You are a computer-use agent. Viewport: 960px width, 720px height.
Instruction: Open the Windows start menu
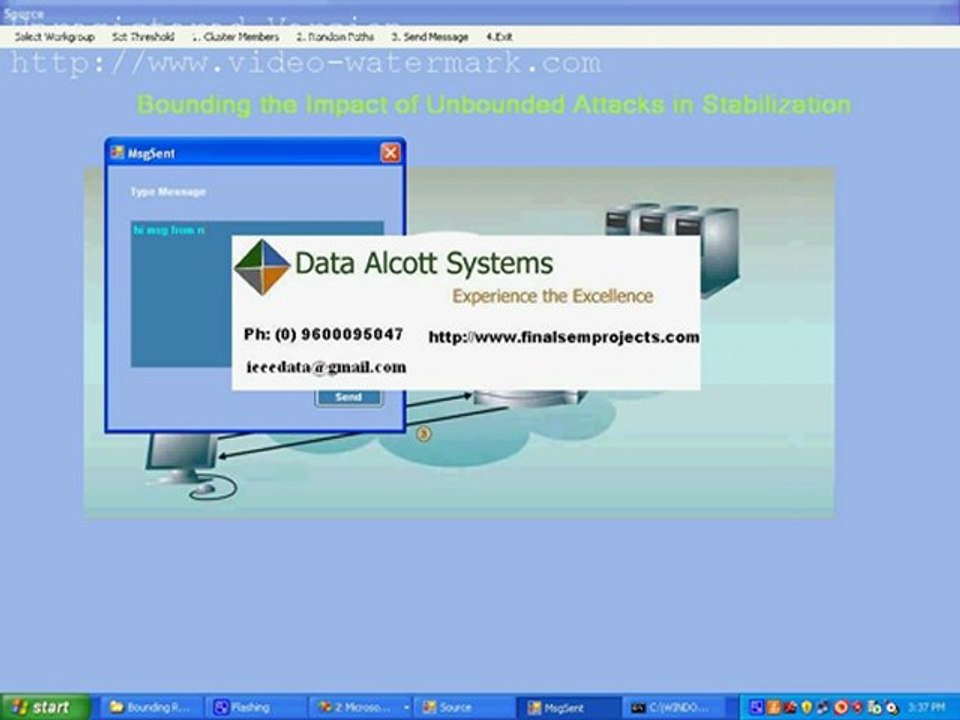coord(44,707)
